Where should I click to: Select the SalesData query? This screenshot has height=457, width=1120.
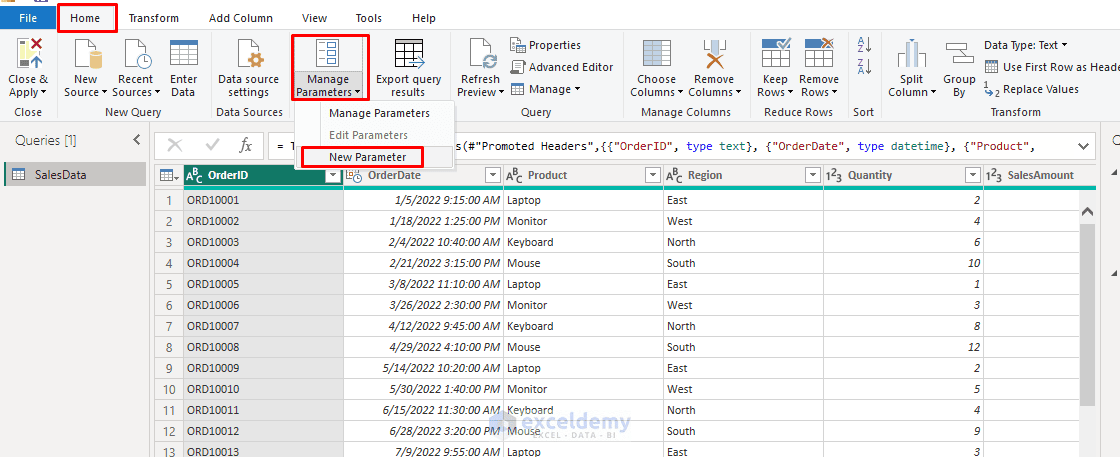(x=75, y=175)
